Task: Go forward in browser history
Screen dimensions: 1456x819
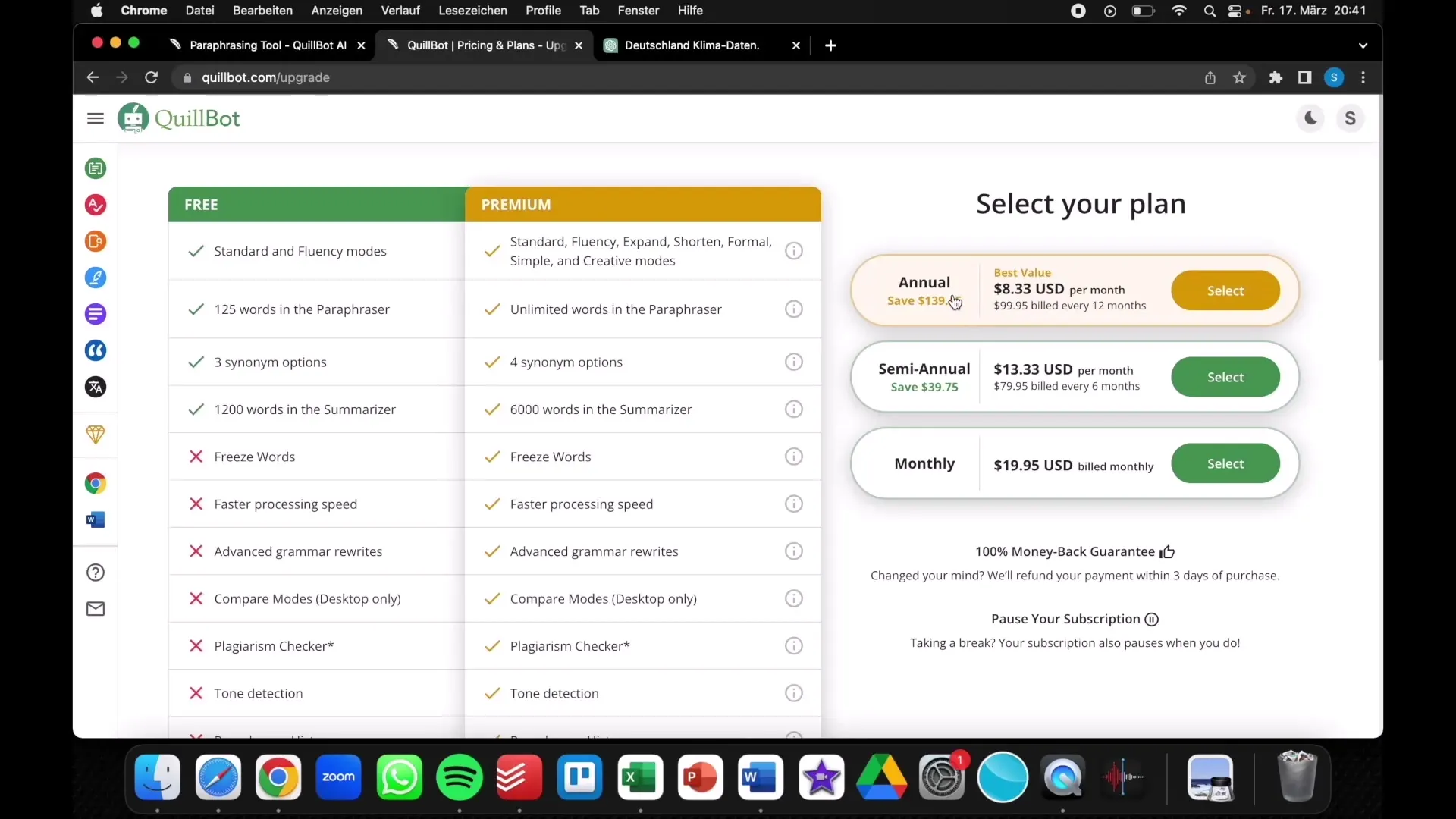Action: click(121, 77)
